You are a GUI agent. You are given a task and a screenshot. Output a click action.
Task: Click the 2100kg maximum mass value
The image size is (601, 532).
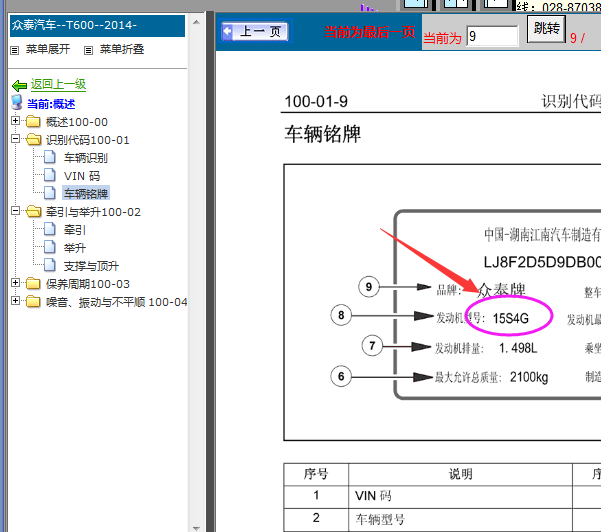529,377
